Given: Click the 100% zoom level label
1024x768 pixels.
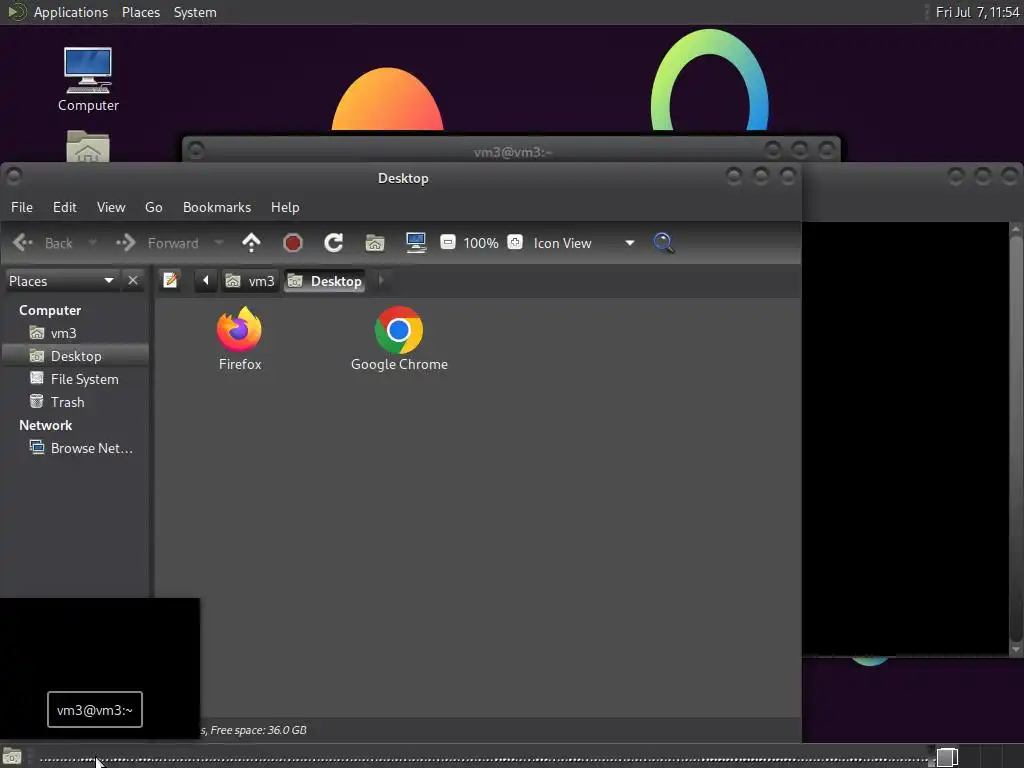Looking at the screenshot, I should point(481,243).
